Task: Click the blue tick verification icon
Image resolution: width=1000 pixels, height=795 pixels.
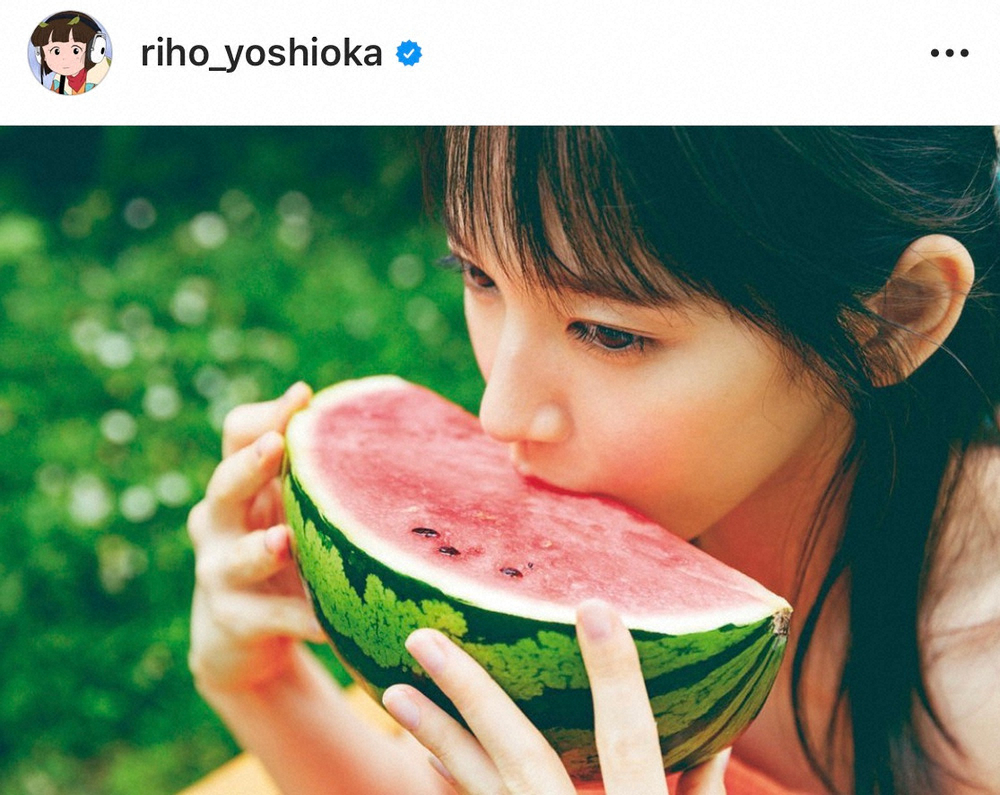Action: [409, 53]
